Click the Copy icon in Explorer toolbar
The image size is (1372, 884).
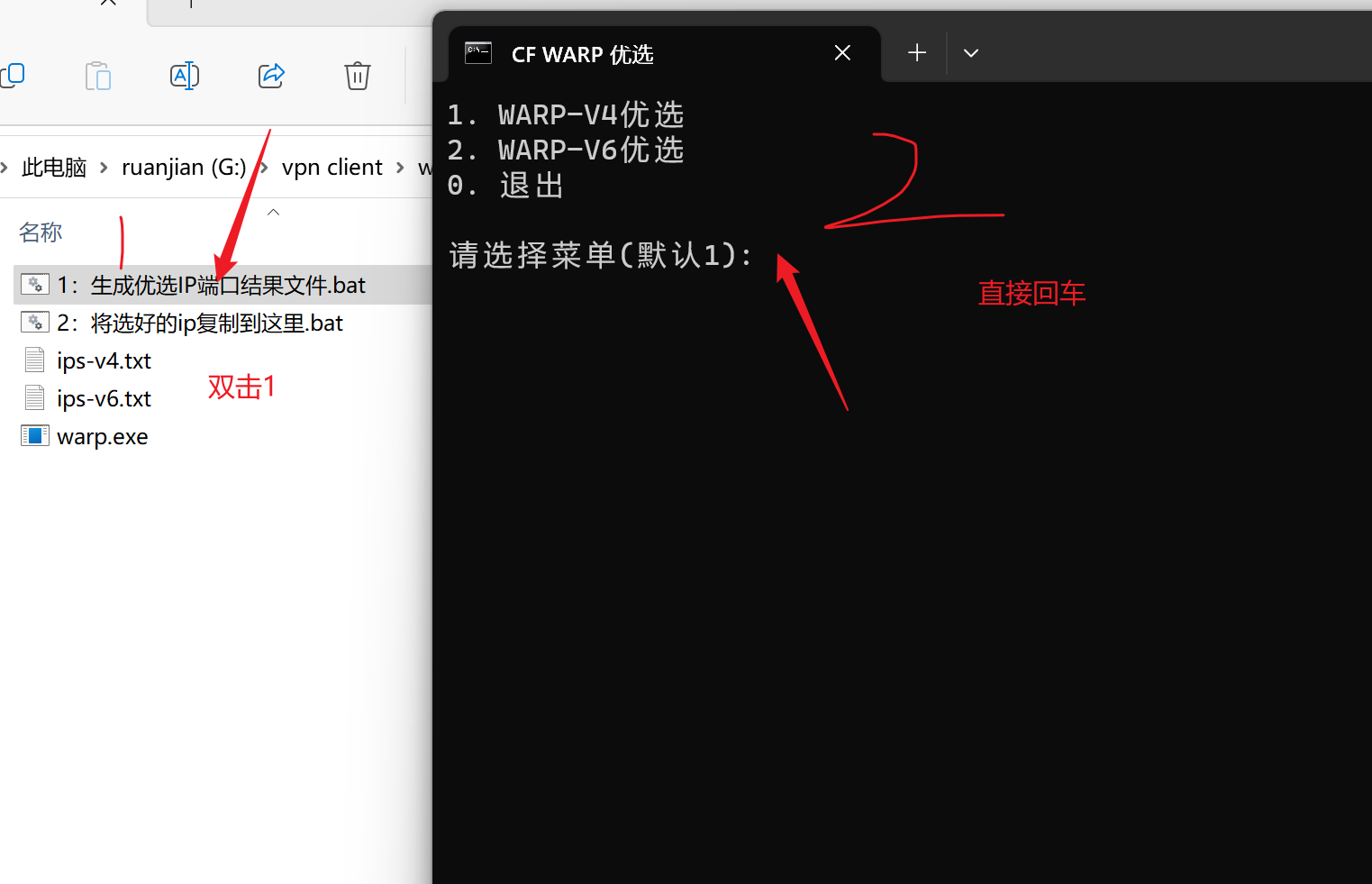(x=13, y=76)
